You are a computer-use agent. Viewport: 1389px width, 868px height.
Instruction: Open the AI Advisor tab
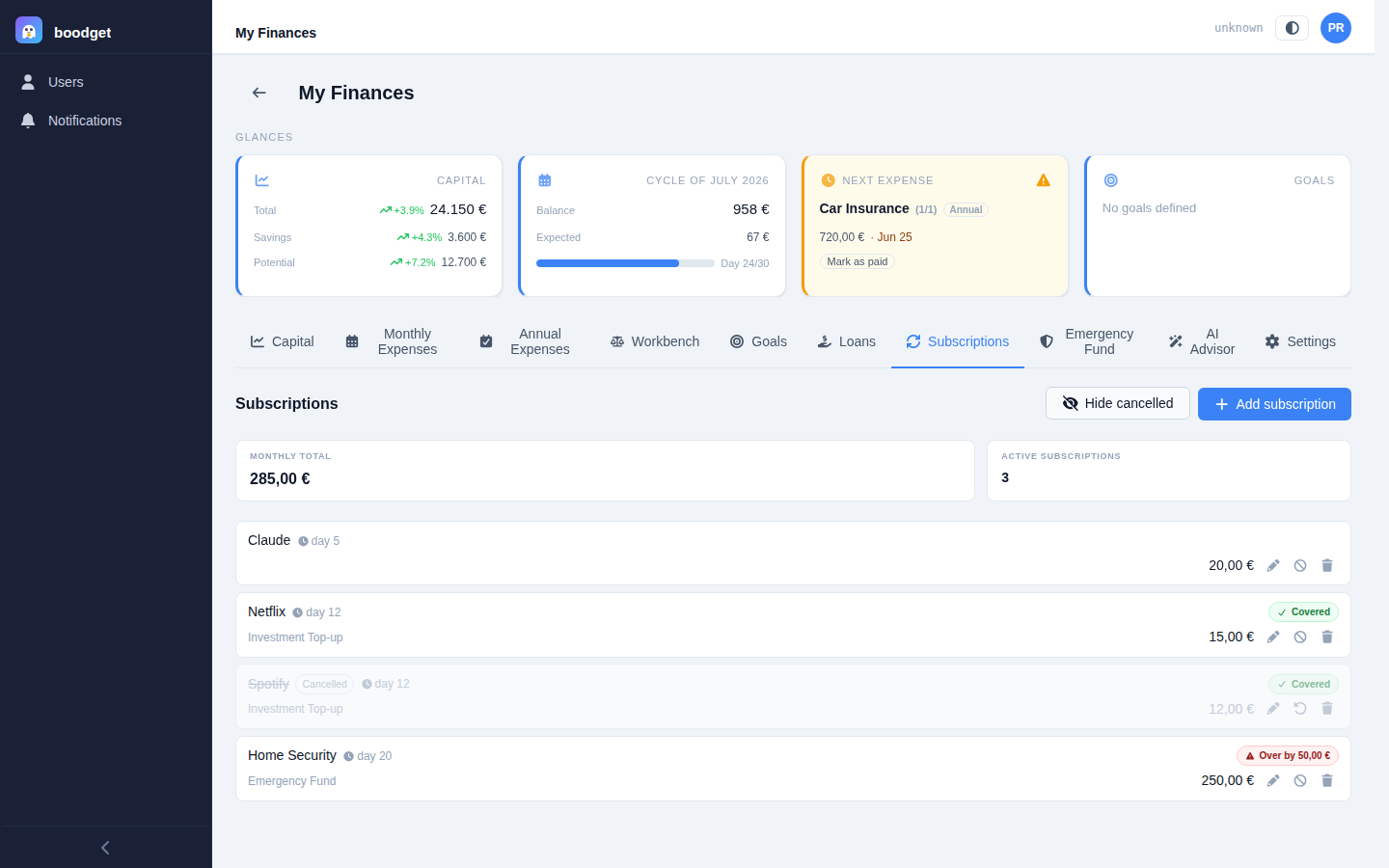tap(1201, 341)
